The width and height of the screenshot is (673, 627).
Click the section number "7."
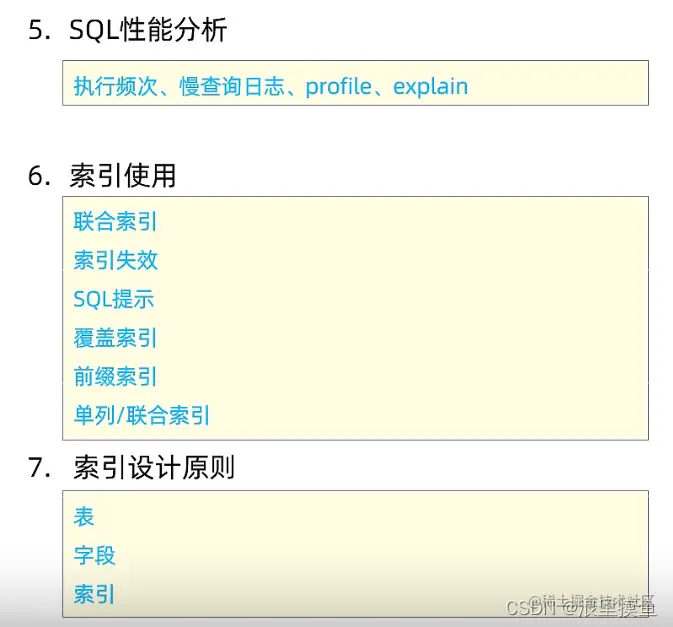[x=39, y=468]
